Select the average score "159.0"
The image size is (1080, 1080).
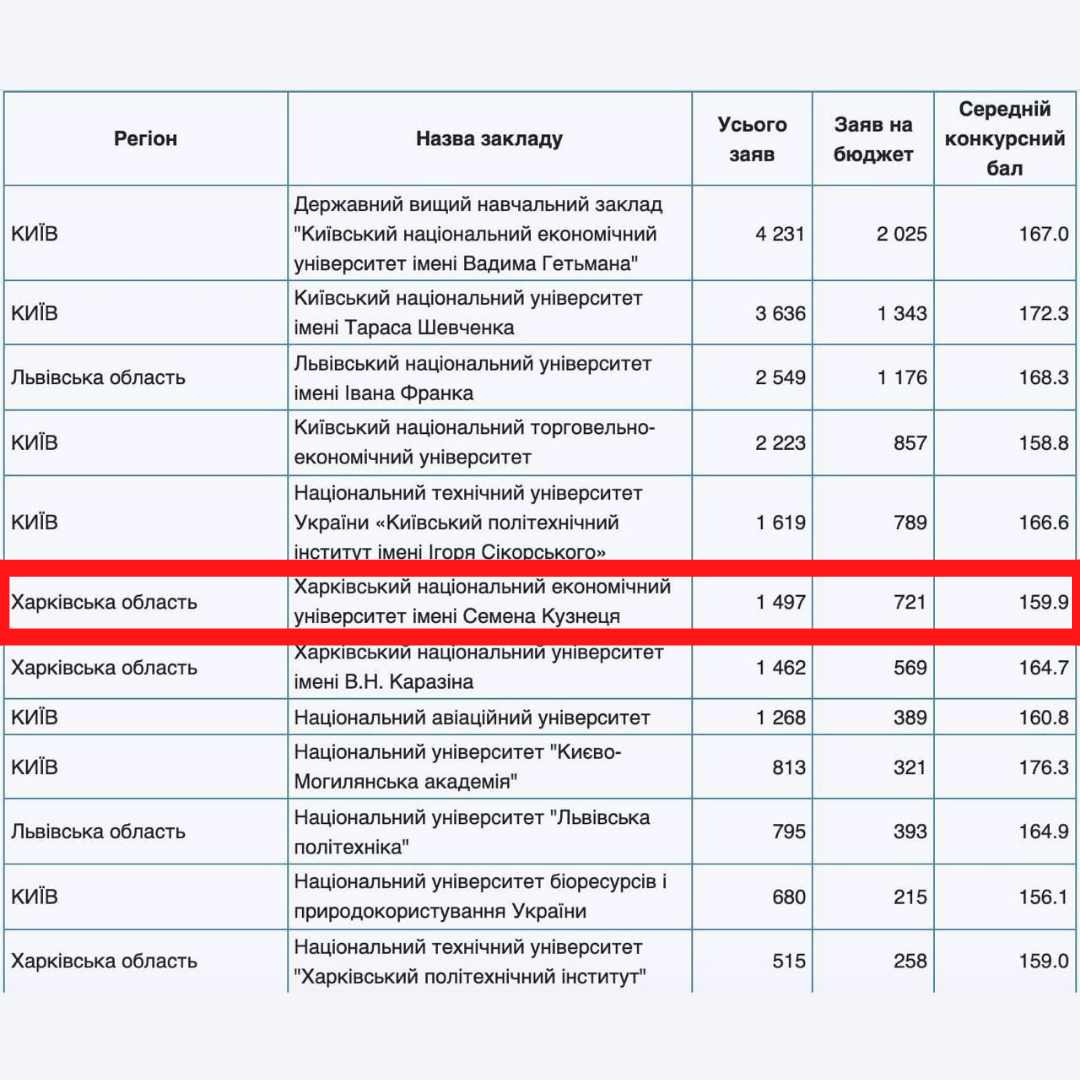pyautogui.click(x=1043, y=961)
